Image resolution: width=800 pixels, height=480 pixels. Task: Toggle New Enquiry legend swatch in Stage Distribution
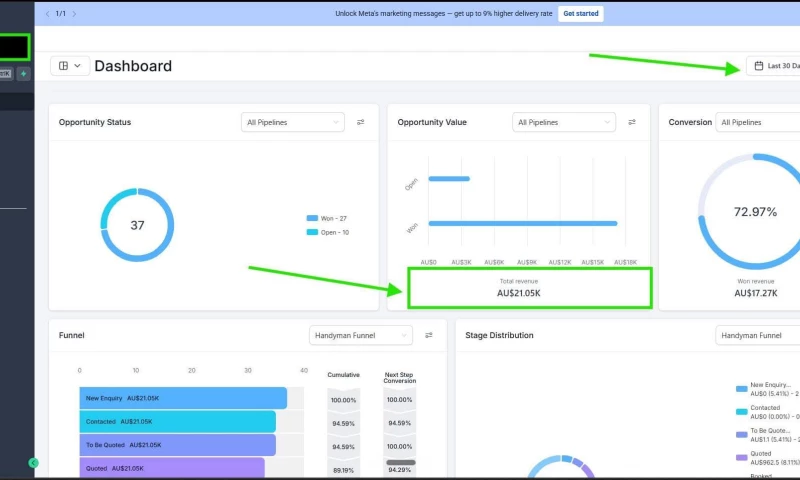coord(742,389)
